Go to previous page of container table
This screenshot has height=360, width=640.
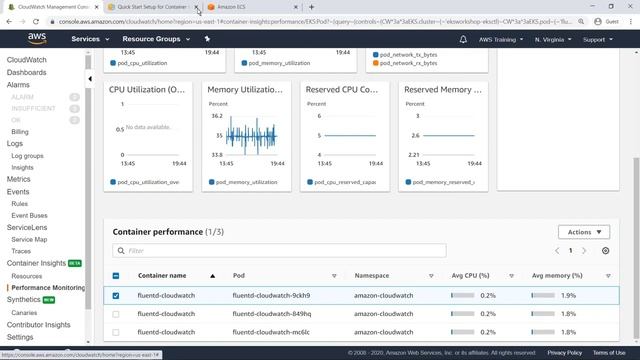(x=557, y=251)
